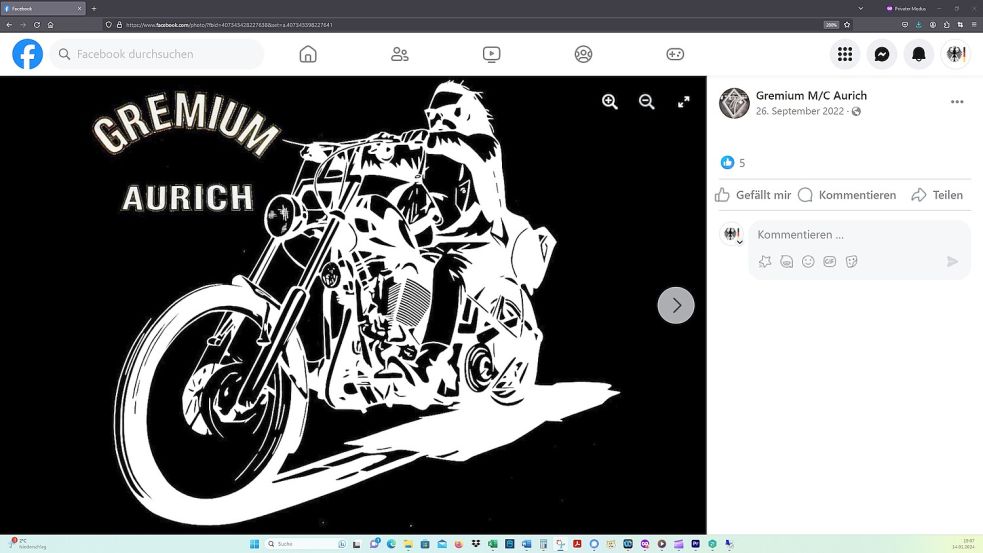The width and height of the screenshot is (983, 553).
Task: Send the comment arrow
Action: point(952,261)
